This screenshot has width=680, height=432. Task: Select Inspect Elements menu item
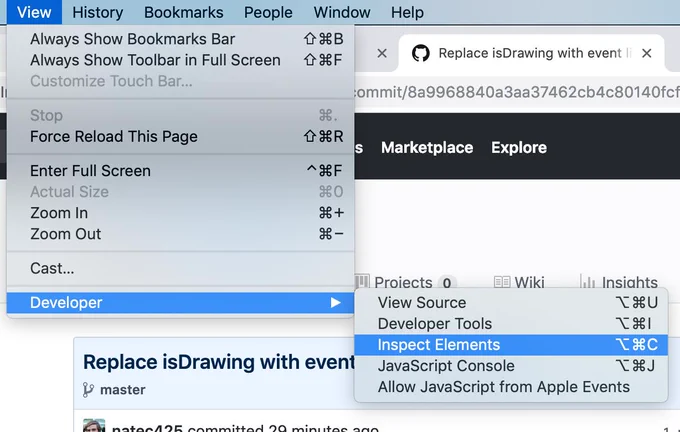click(x=511, y=345)
